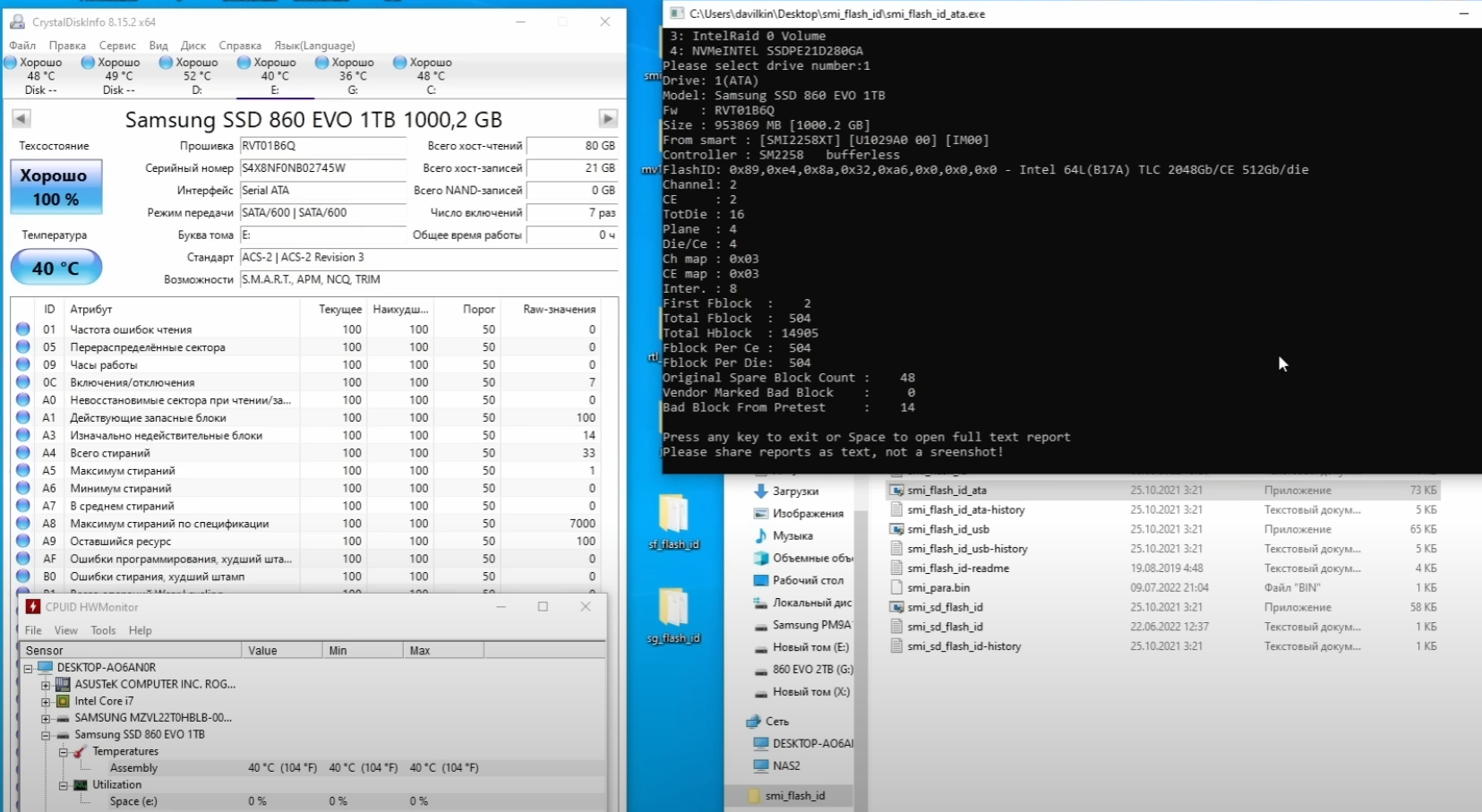Open Новый том (X:) in Explorer sidebar
The image size is (1482, 812).
811,692
